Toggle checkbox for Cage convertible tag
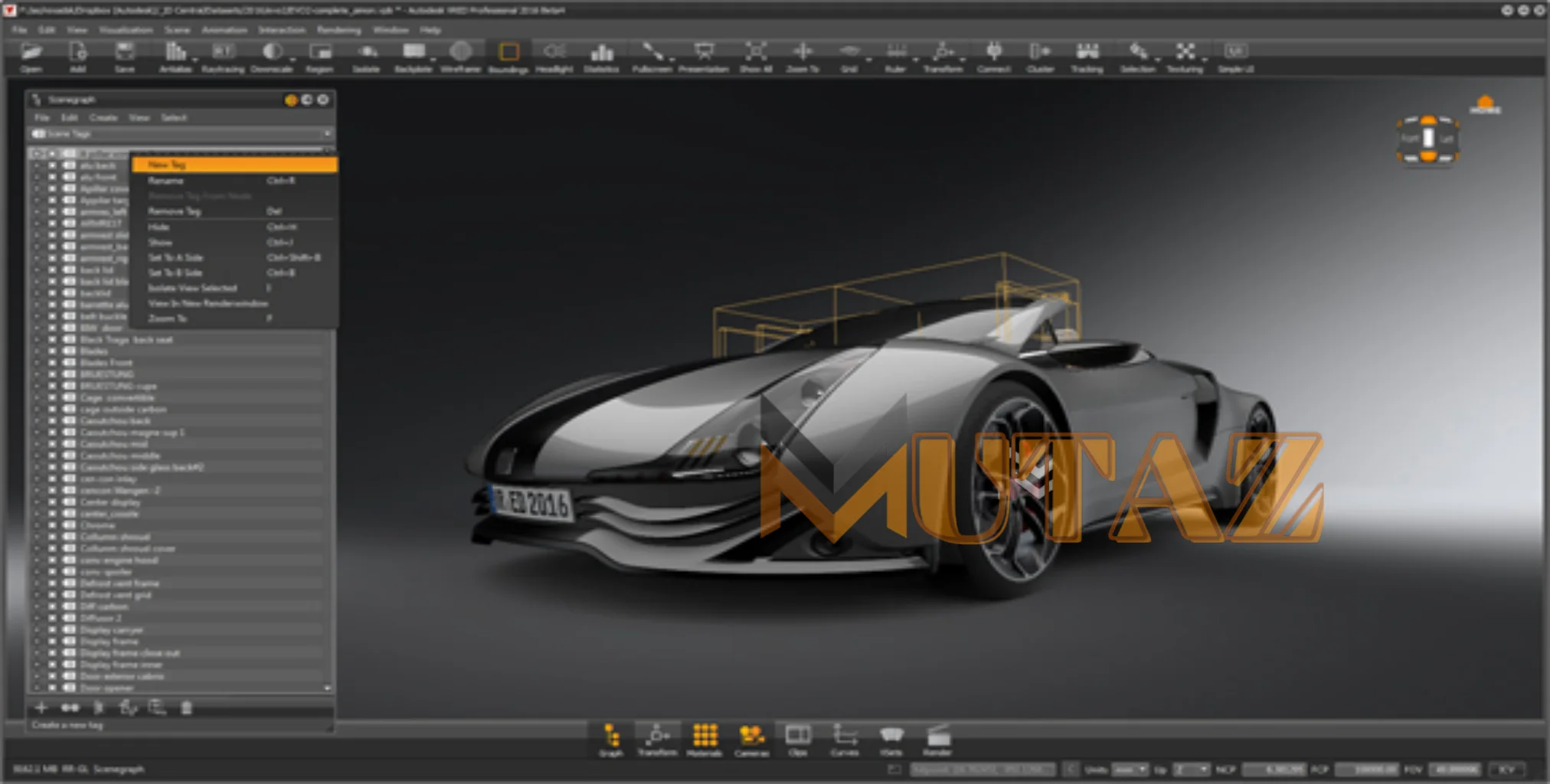This screenshot has height=784, width=1550. (53, 398)
